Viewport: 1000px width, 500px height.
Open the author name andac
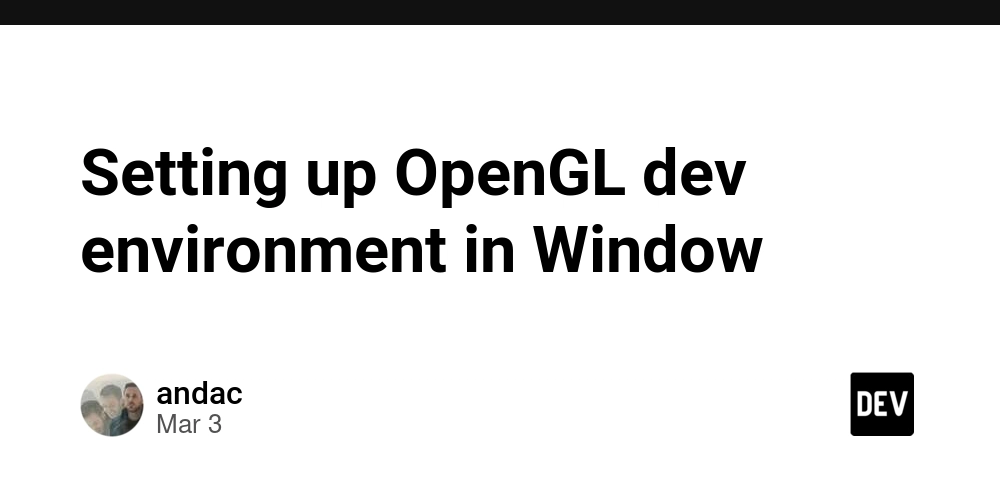pos(200,393)
